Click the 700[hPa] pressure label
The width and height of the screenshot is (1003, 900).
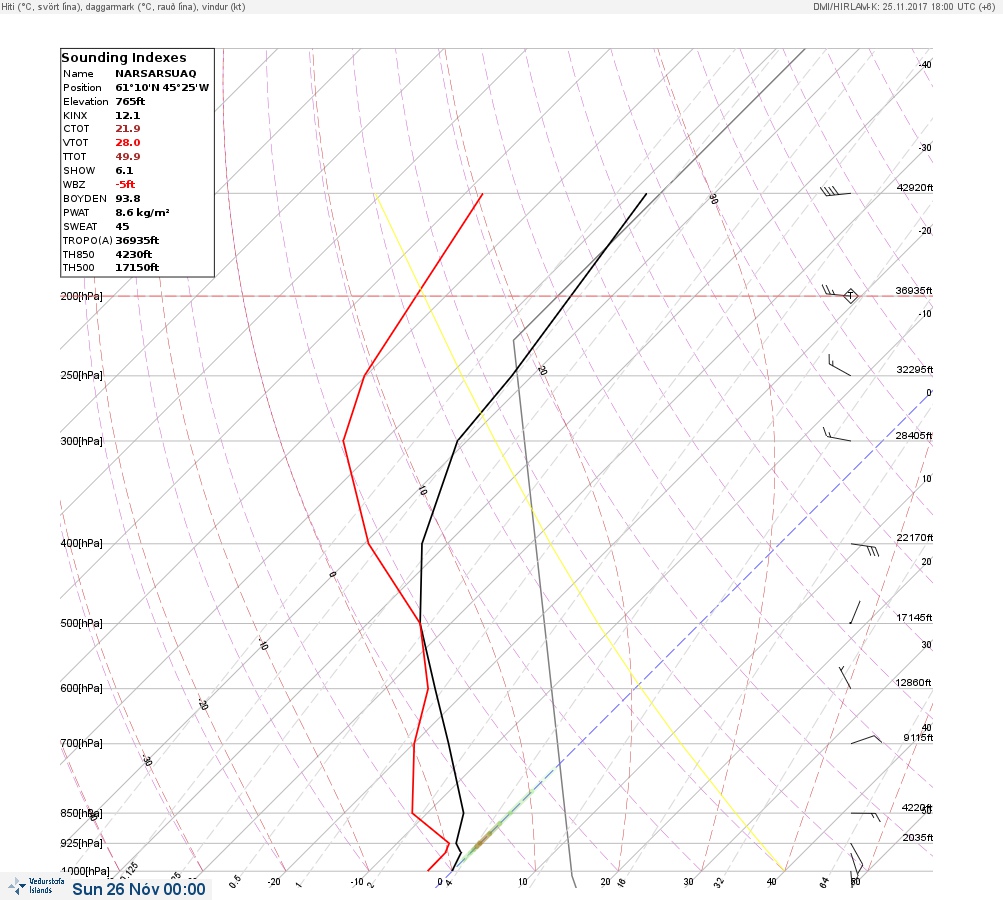coord(81,743)
